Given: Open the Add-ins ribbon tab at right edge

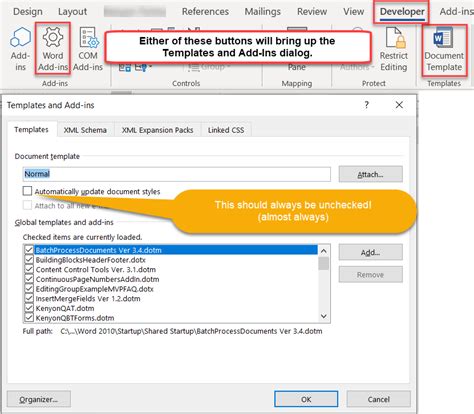Looking at the screenshot, I should [x=456, y=12].
